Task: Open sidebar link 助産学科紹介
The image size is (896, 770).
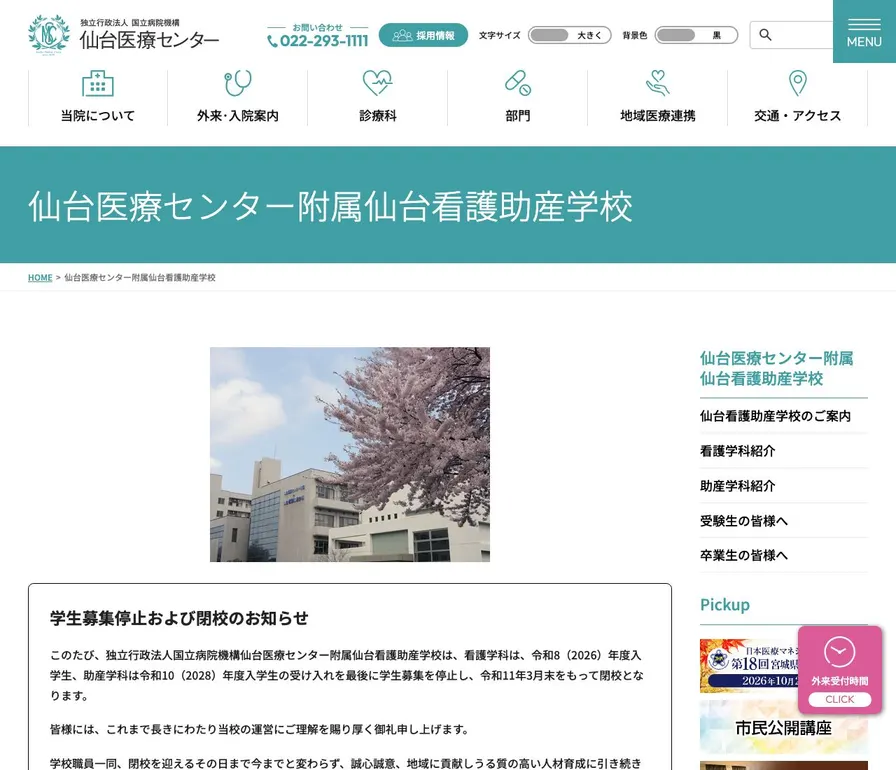Action: (783, 486)
